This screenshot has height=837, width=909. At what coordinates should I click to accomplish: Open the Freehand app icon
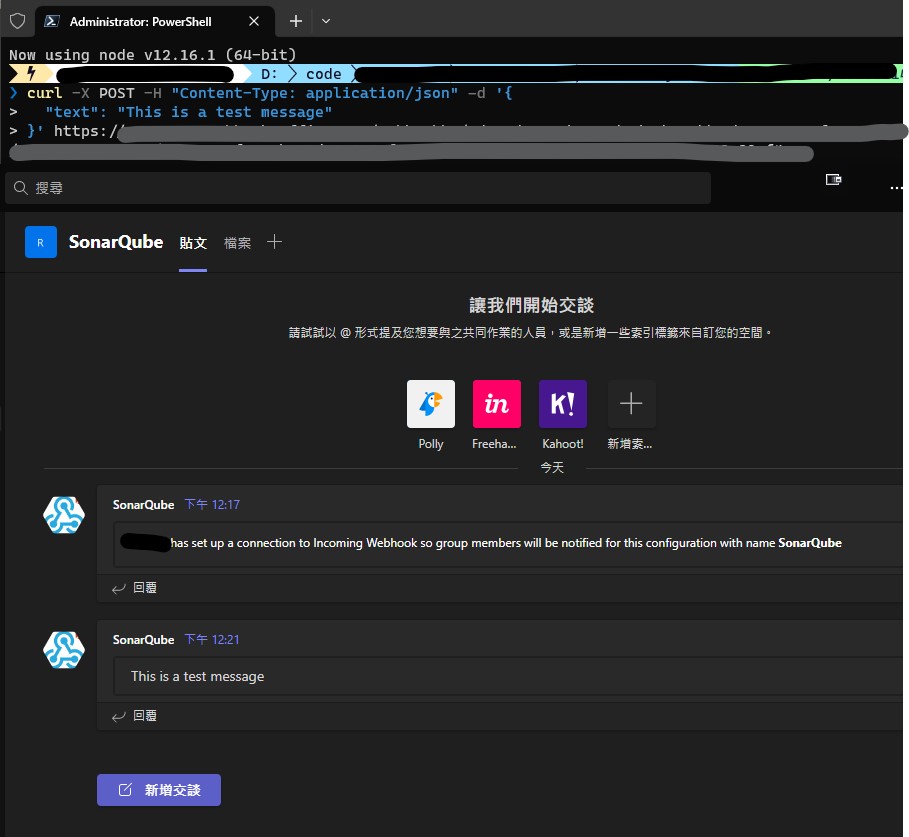(x=497, y=404)
